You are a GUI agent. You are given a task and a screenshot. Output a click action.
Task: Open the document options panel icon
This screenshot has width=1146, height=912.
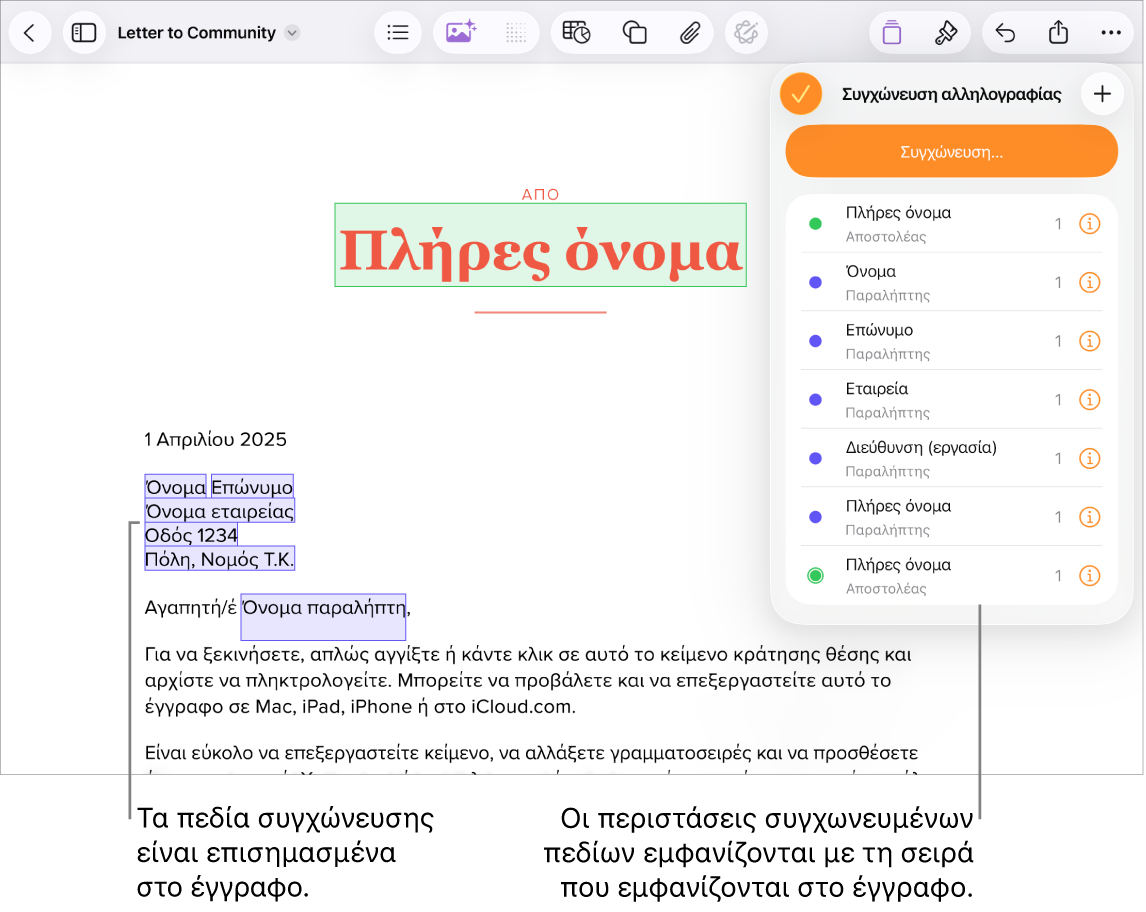[892, 33]
